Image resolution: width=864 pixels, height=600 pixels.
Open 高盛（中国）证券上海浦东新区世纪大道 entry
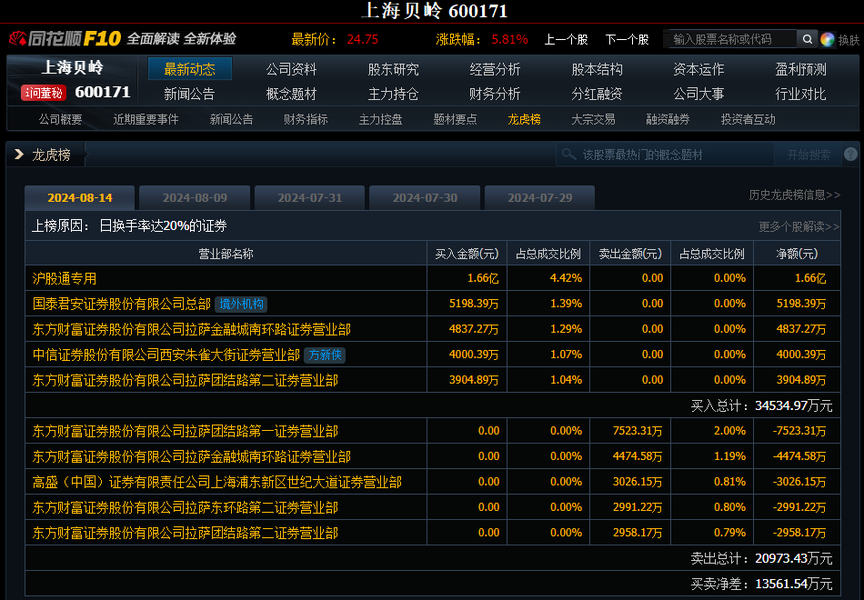tap(217, 482)
